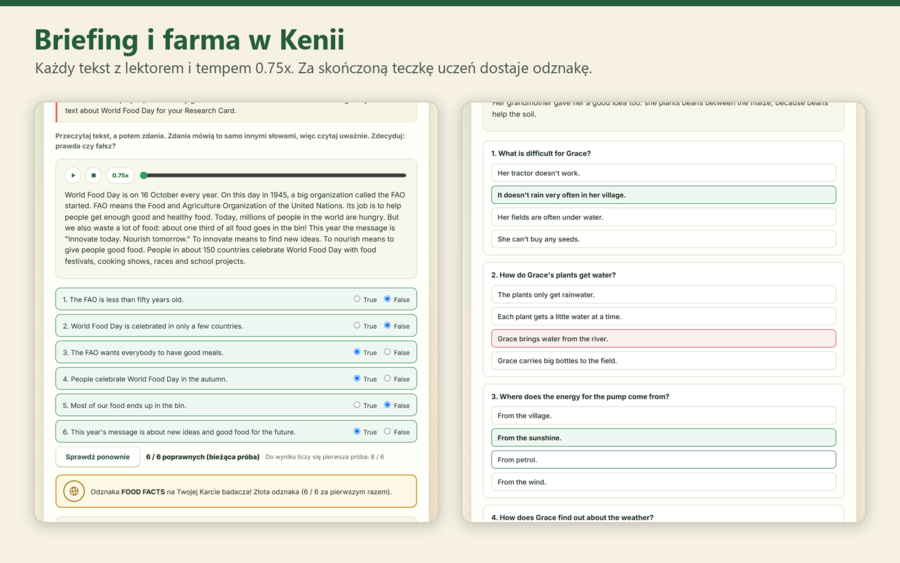Click the Sprawdź ponownie button
The height and width of the screenshot is (563, 900).
click(98, 457)
